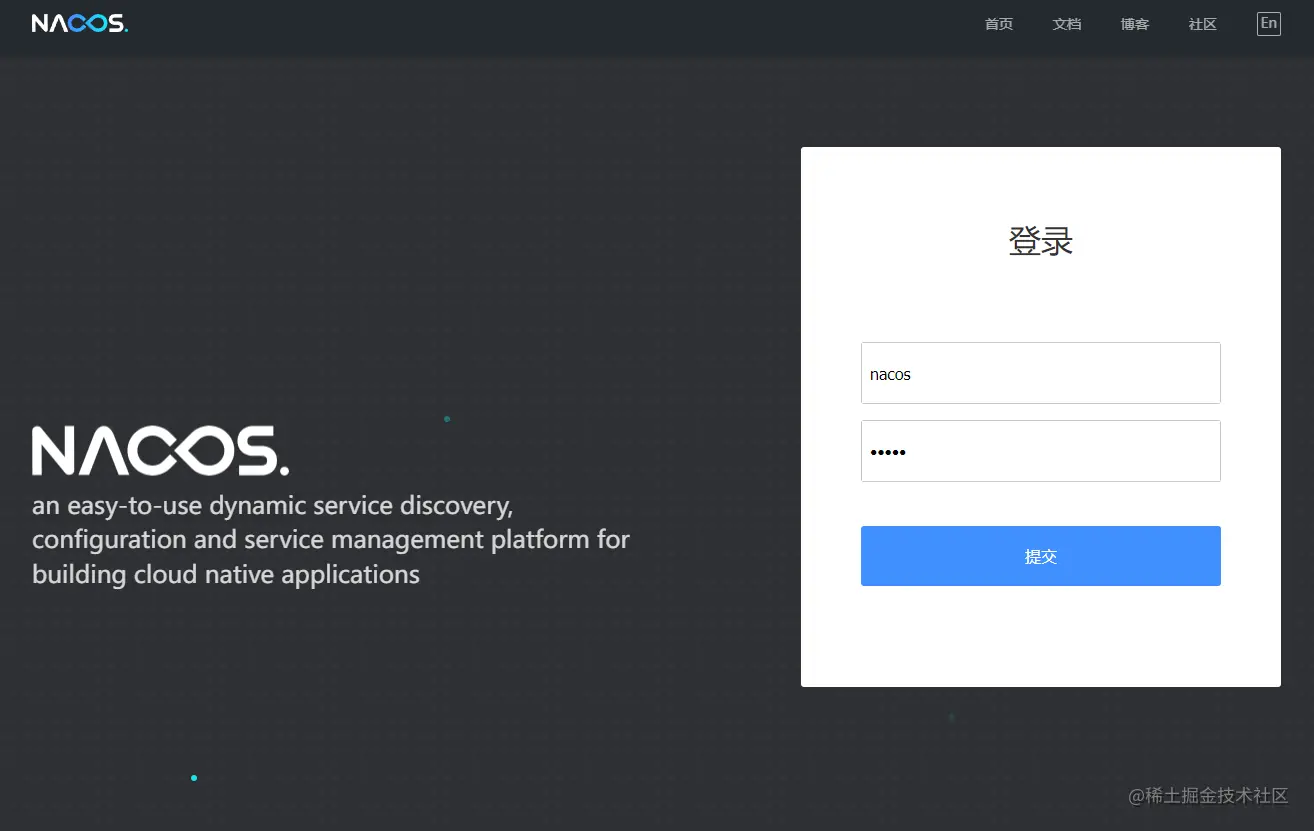Click the tagline text starting with 'an easy-to-use dynamic'
The image size is (1314, 831).
click(331, 540)
